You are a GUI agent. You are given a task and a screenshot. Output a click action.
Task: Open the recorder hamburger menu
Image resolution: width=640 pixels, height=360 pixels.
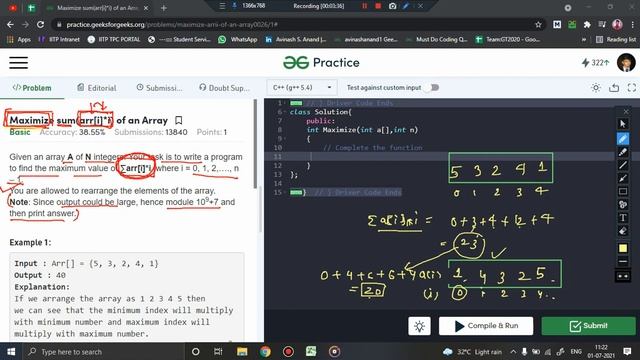pos(222,6)
